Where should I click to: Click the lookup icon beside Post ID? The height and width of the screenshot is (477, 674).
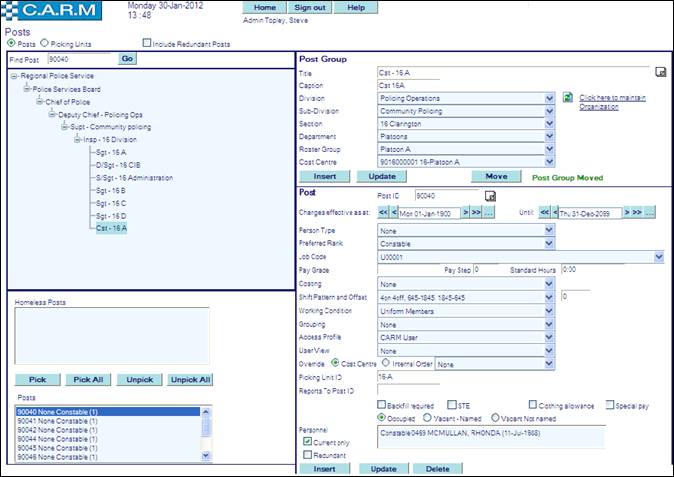click(x=489, y=196)
